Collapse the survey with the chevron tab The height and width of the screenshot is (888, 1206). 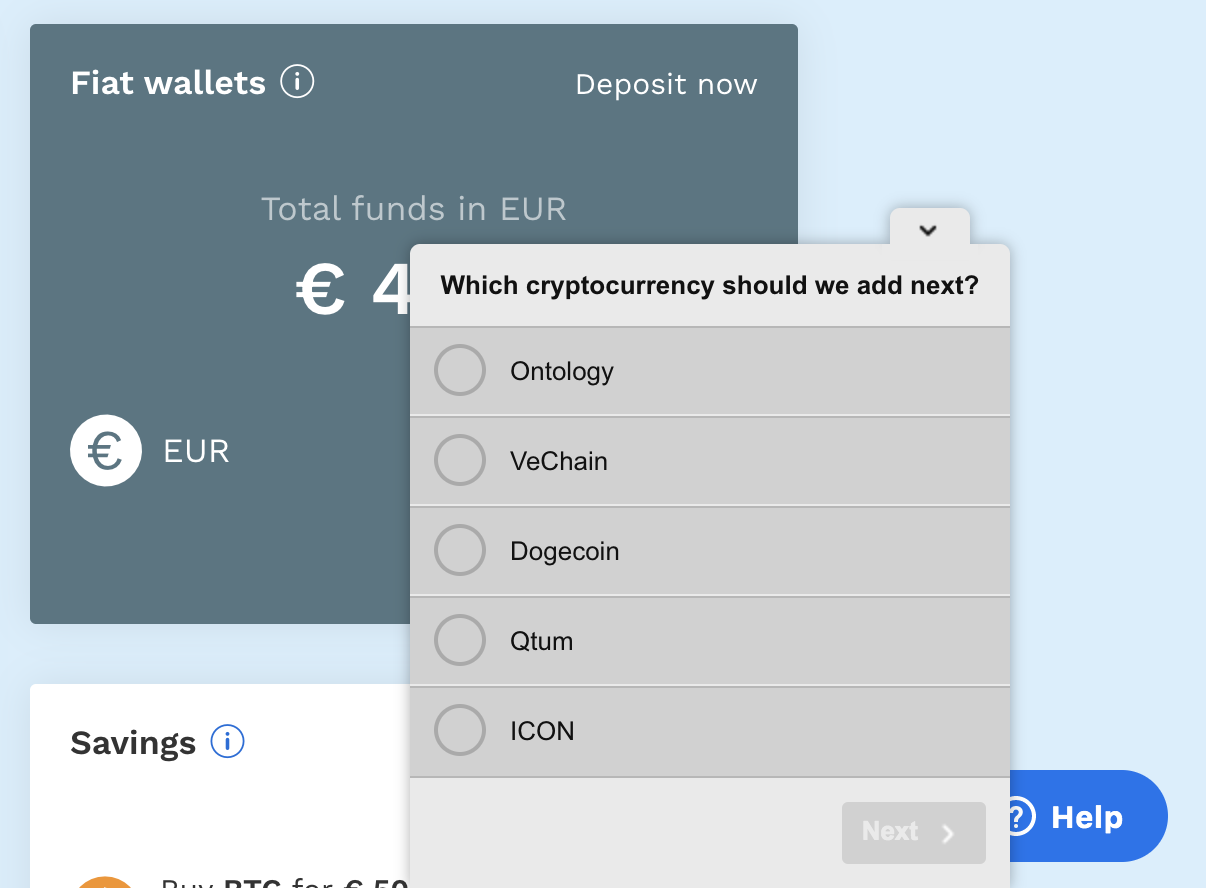click(x=929, y=229)
